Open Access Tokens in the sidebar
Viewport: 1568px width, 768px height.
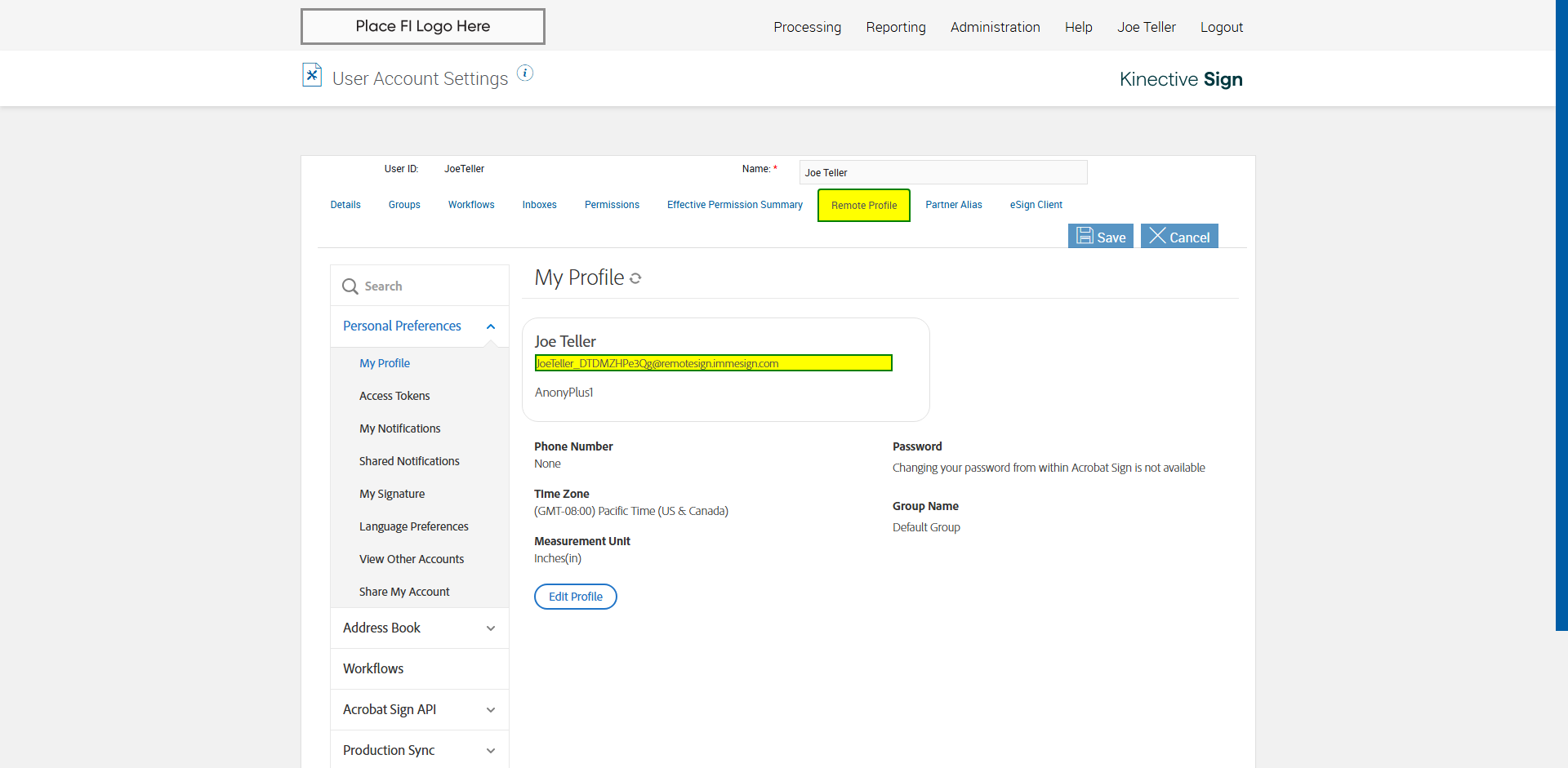pos(394,396)
